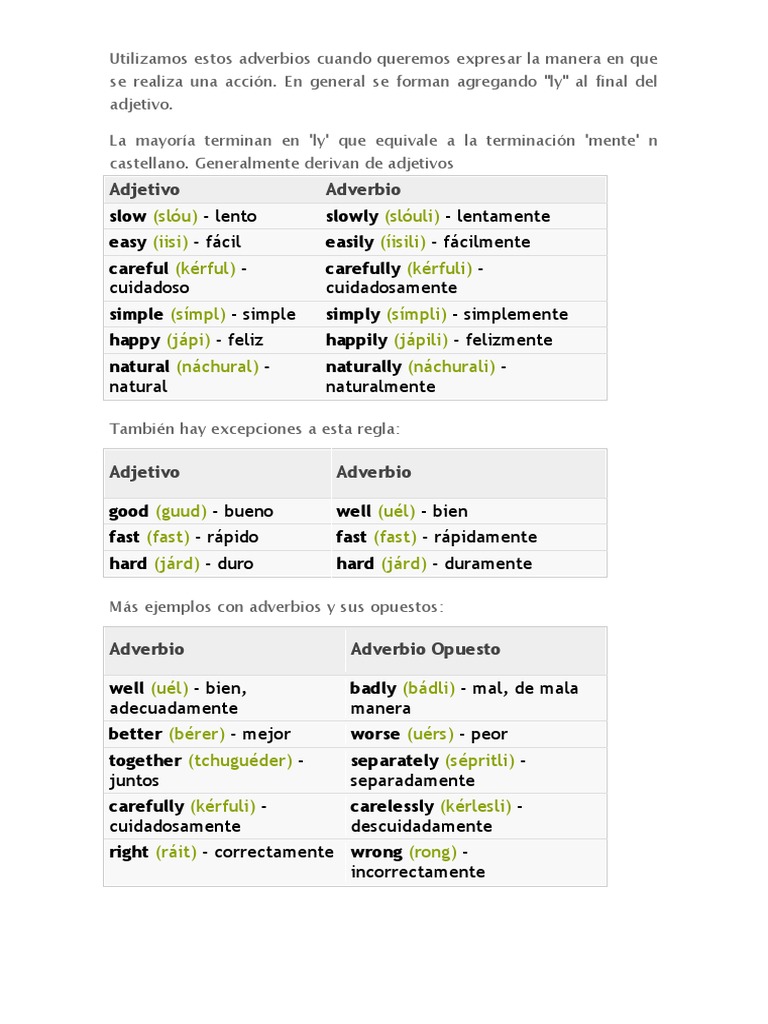Click the line 'Más ejemplos con adverbios y sus opuestos:'
The width and height of the screenshot is (768, 1024).
(275, 607)
